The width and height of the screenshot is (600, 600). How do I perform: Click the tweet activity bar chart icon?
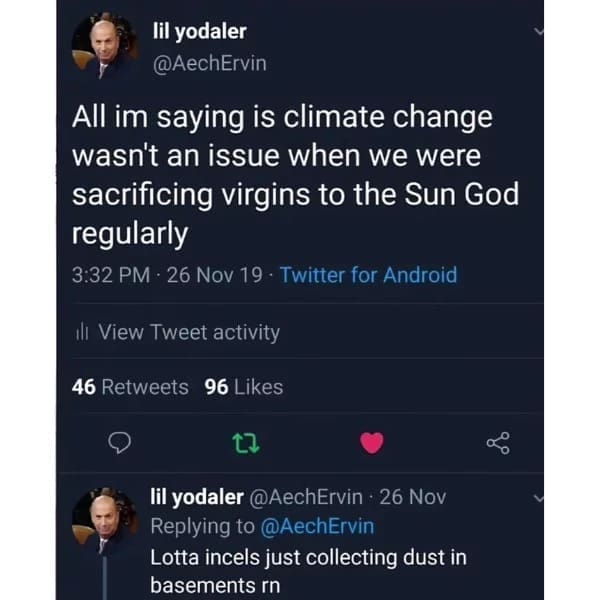pyautogui.click(x=85, y=332)
